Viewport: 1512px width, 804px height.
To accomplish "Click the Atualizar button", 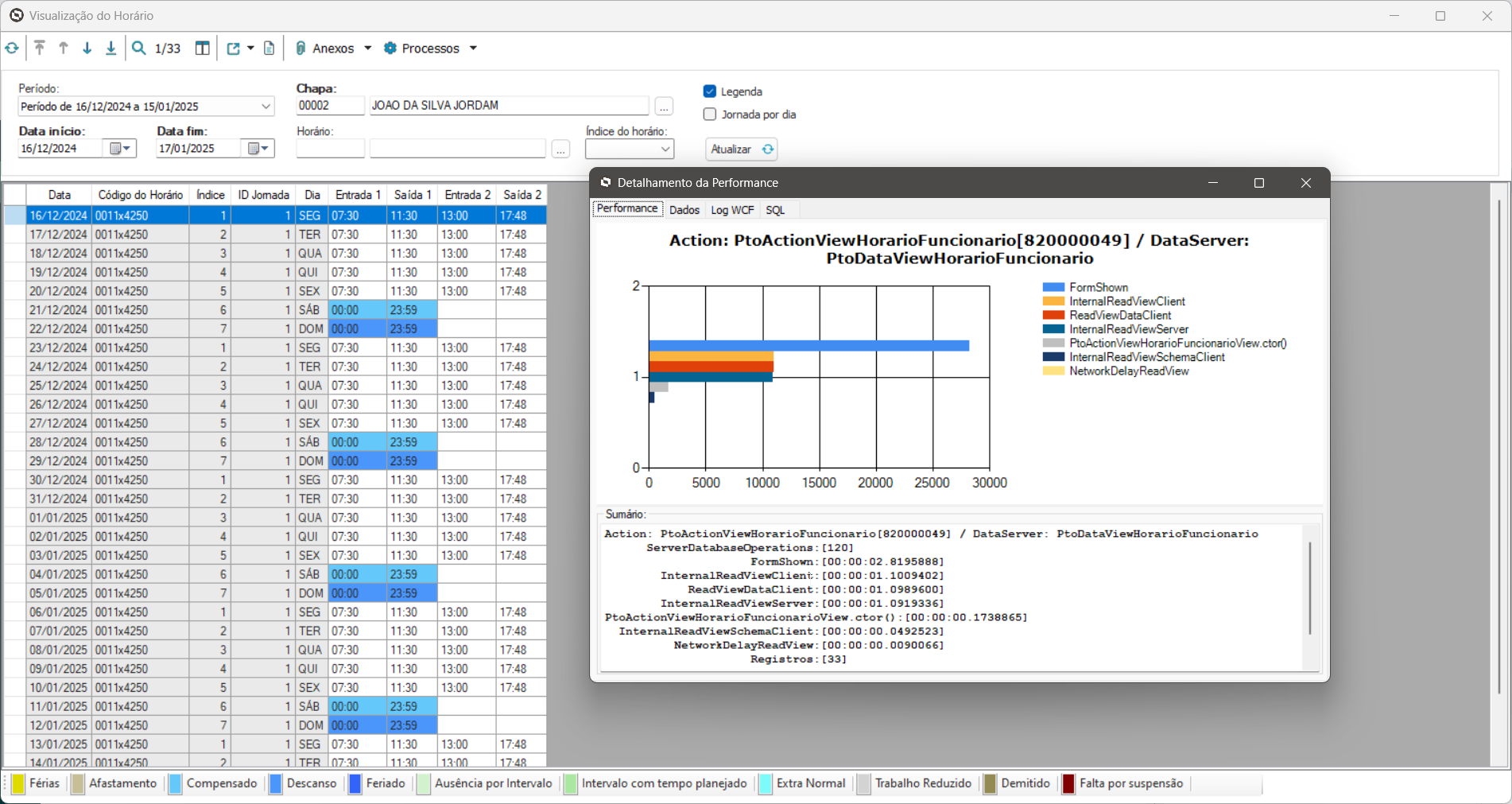I will tap(742, 150).
